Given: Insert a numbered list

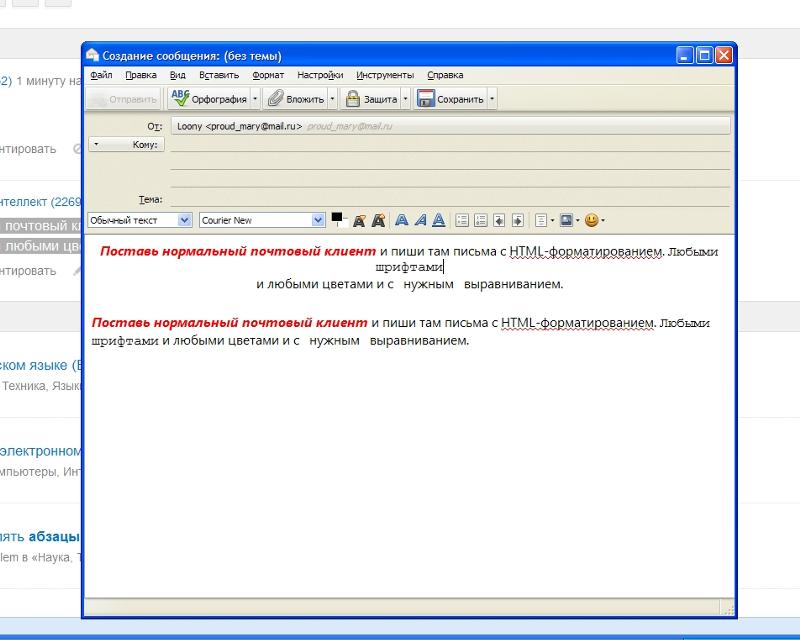Looking at the screenshot, I should [x=481, y=220].
